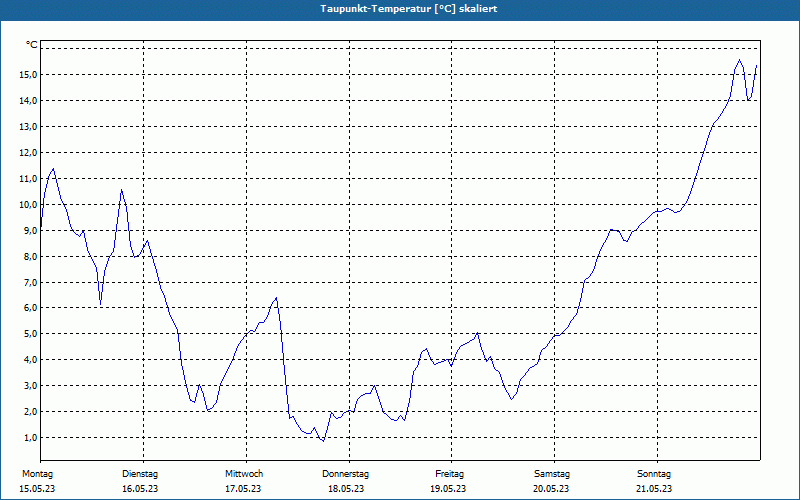The width and height of the screenshot is (800, 500).
Task: Click the date 18.05.23
Action: tap(346, 489)
